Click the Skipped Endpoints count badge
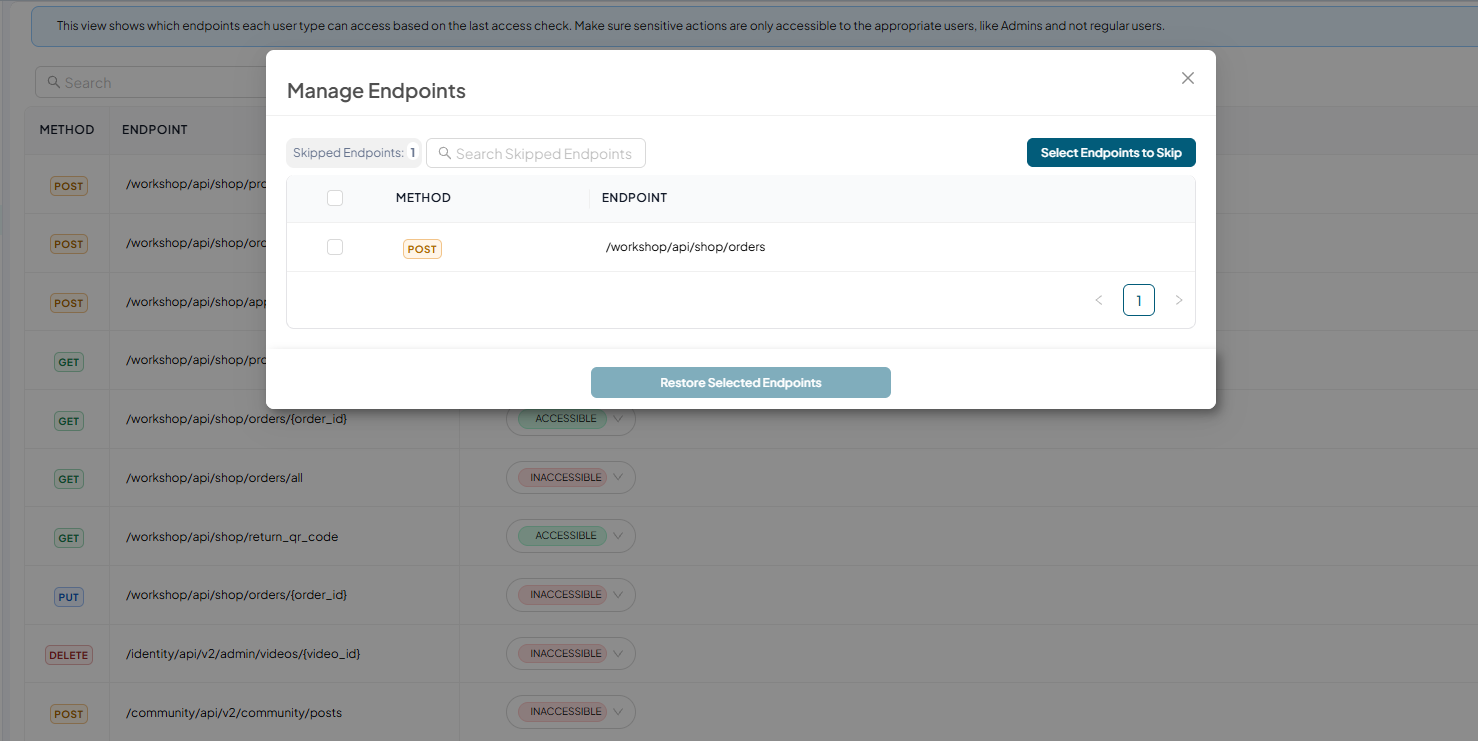1478x741 pixels. coord(354,153)
